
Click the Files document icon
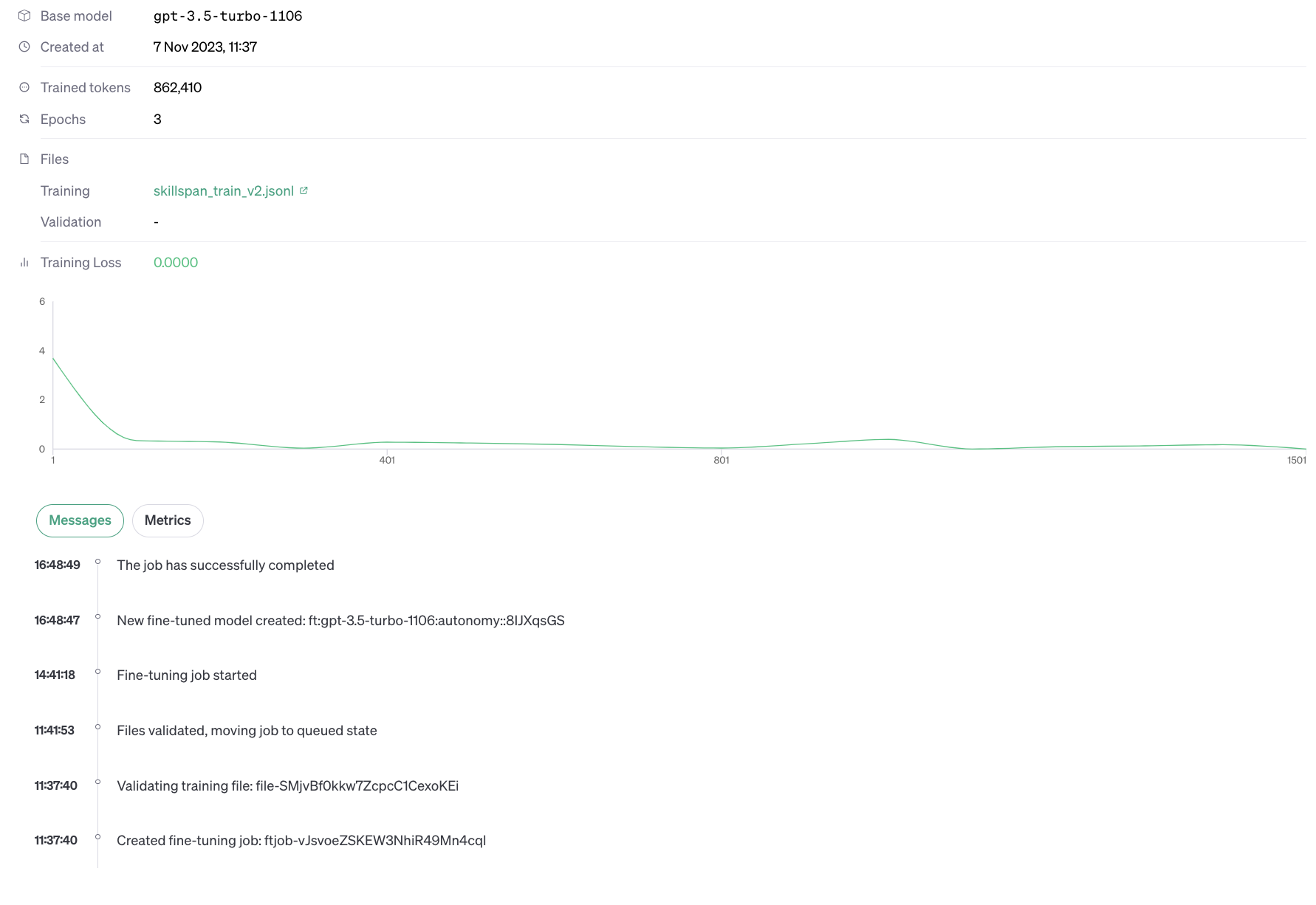click(x=24, y=159)
